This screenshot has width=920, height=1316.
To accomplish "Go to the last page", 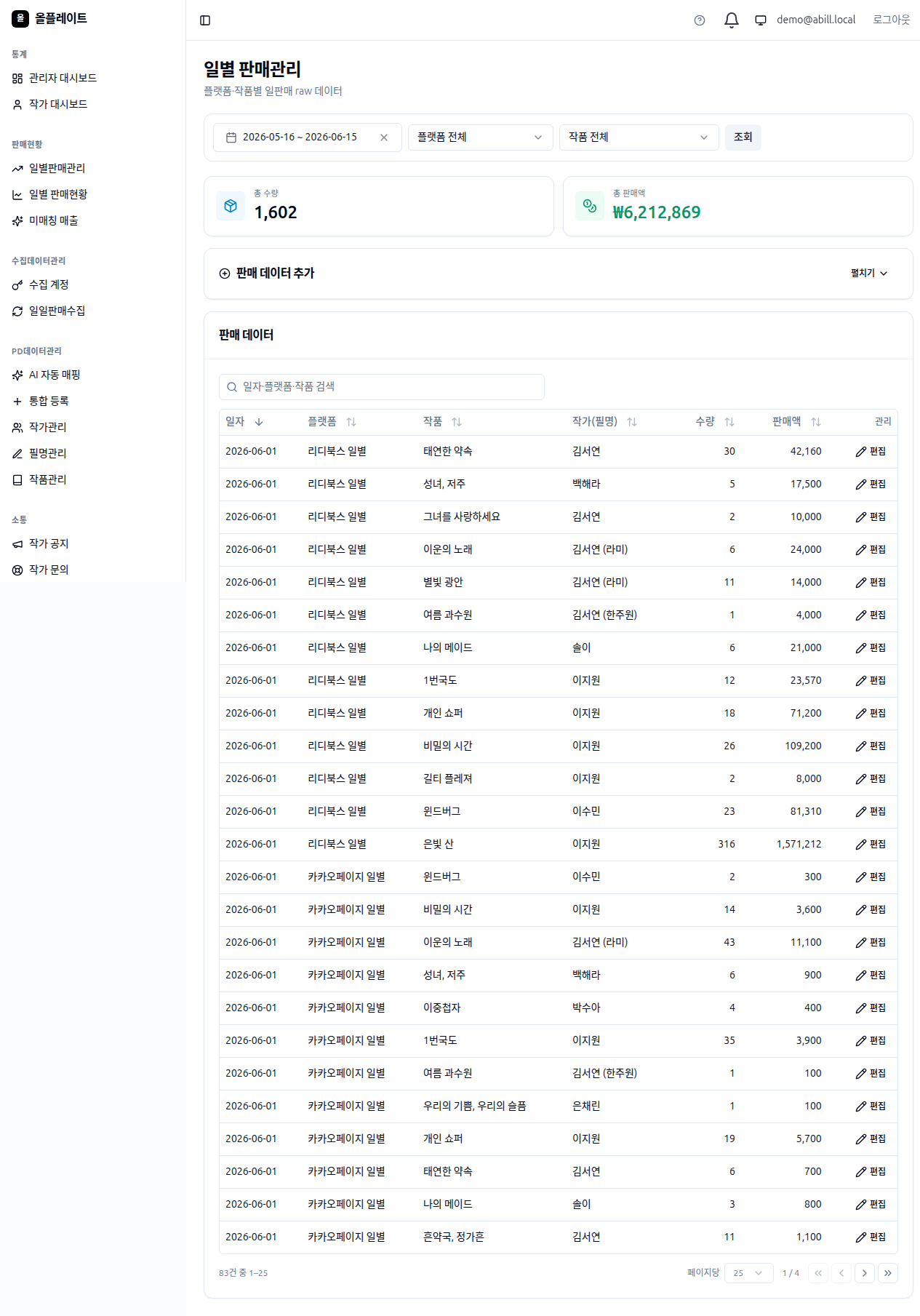I will [888, 1273].
